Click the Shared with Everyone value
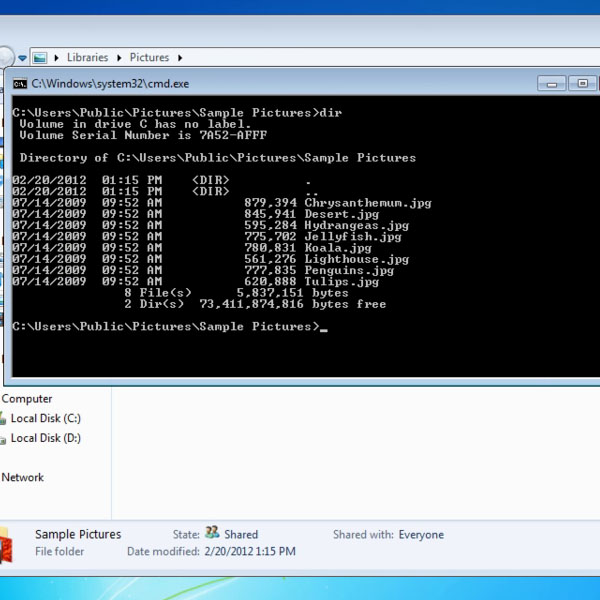Image resolution: width=600 pixels, height=600 pixels. click(x=421, y=534)
